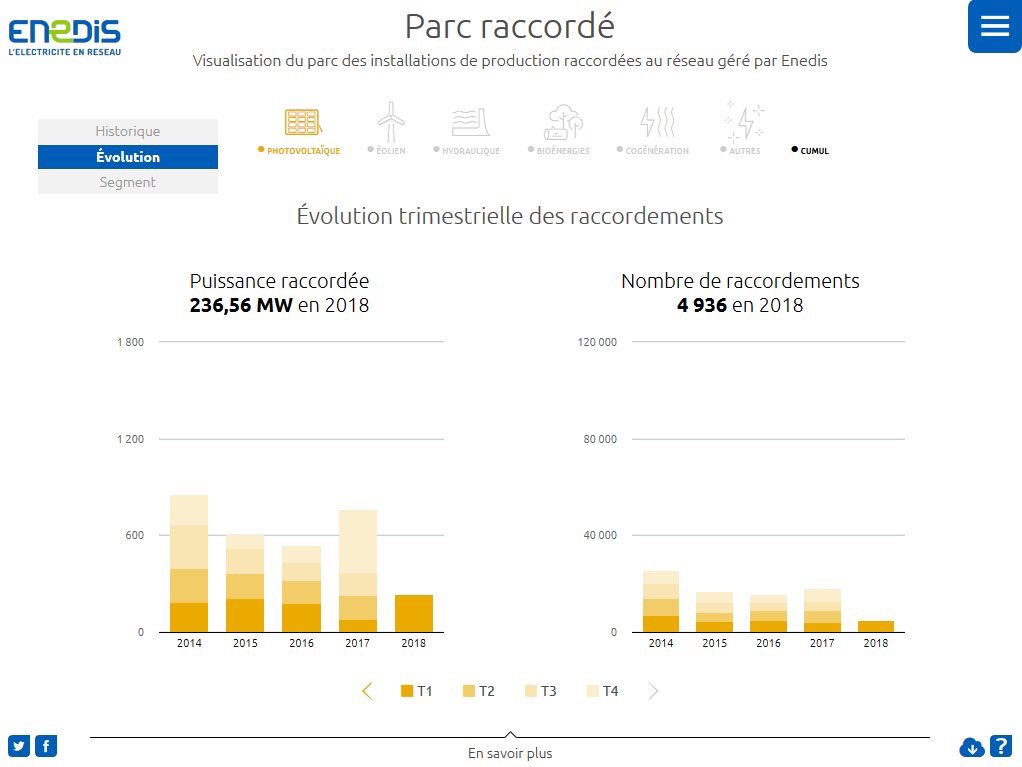This screenshot has height=767, width=1022.
Task: Select the Éolien wind turbine icon
Action: (390, 122)
